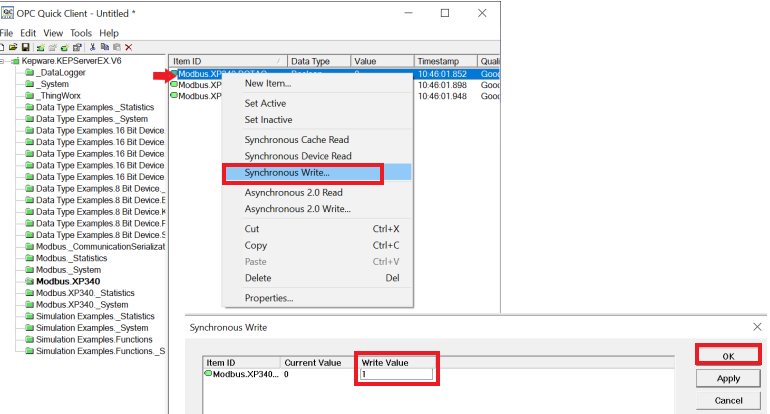Click the Apply button
The image size is (770, 414).
727,379
